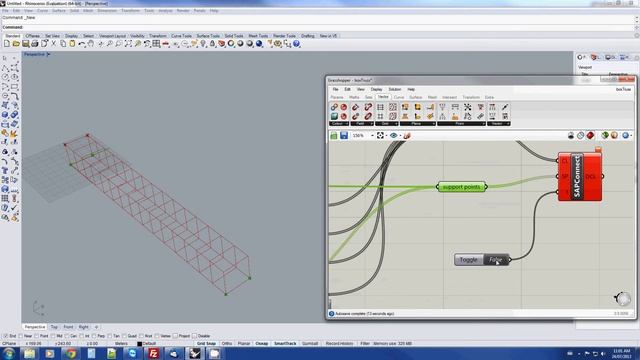Image resolution: width=640 pixels, height=360 pixels.
Task: Click blue Render sphere icon
Action: (259, 44)
